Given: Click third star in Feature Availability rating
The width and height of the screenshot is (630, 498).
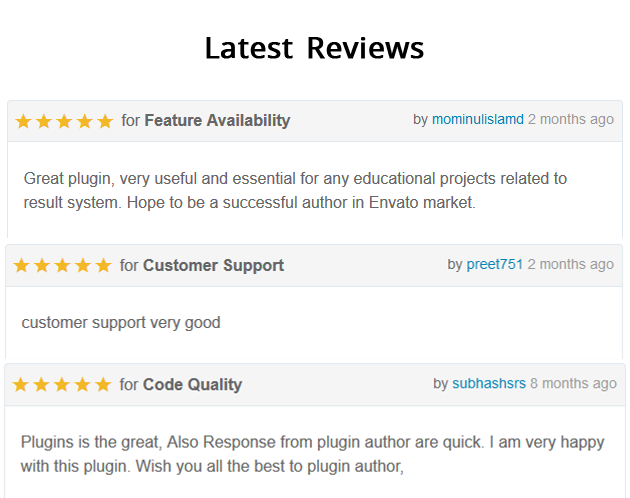Looking at the screenshot, I should [x=65, y=121].
